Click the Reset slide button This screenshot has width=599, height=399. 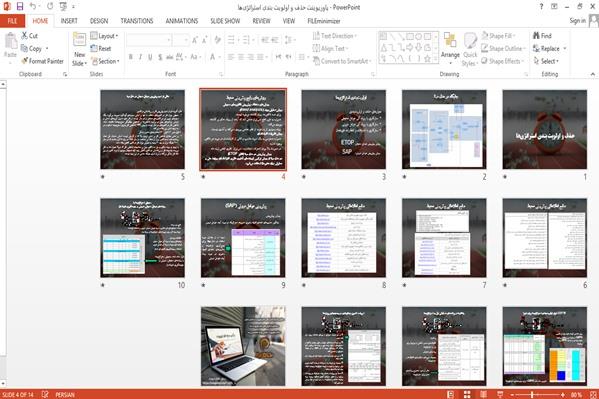(x=101, y=49)
